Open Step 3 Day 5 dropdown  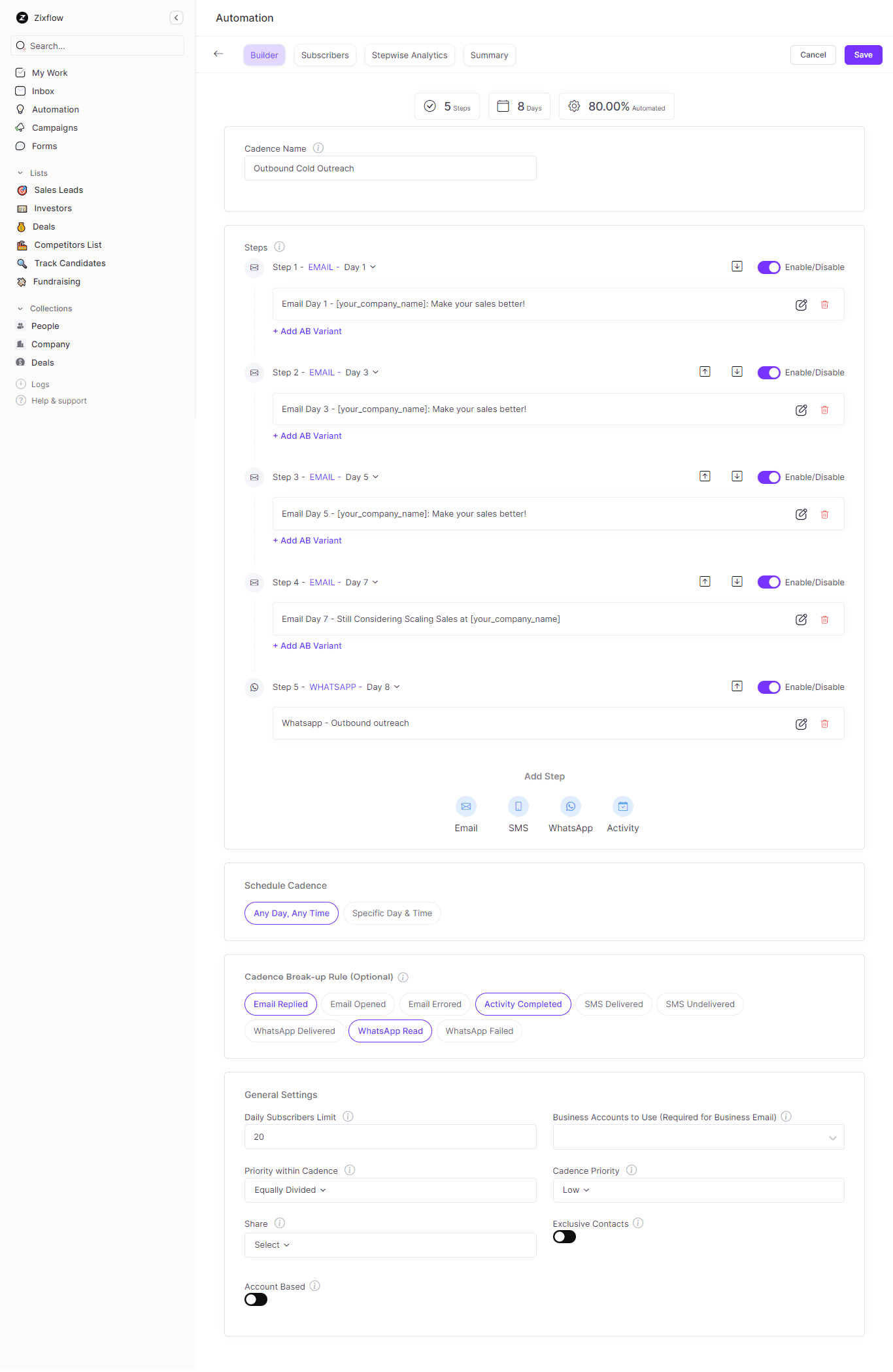point(362,477)
